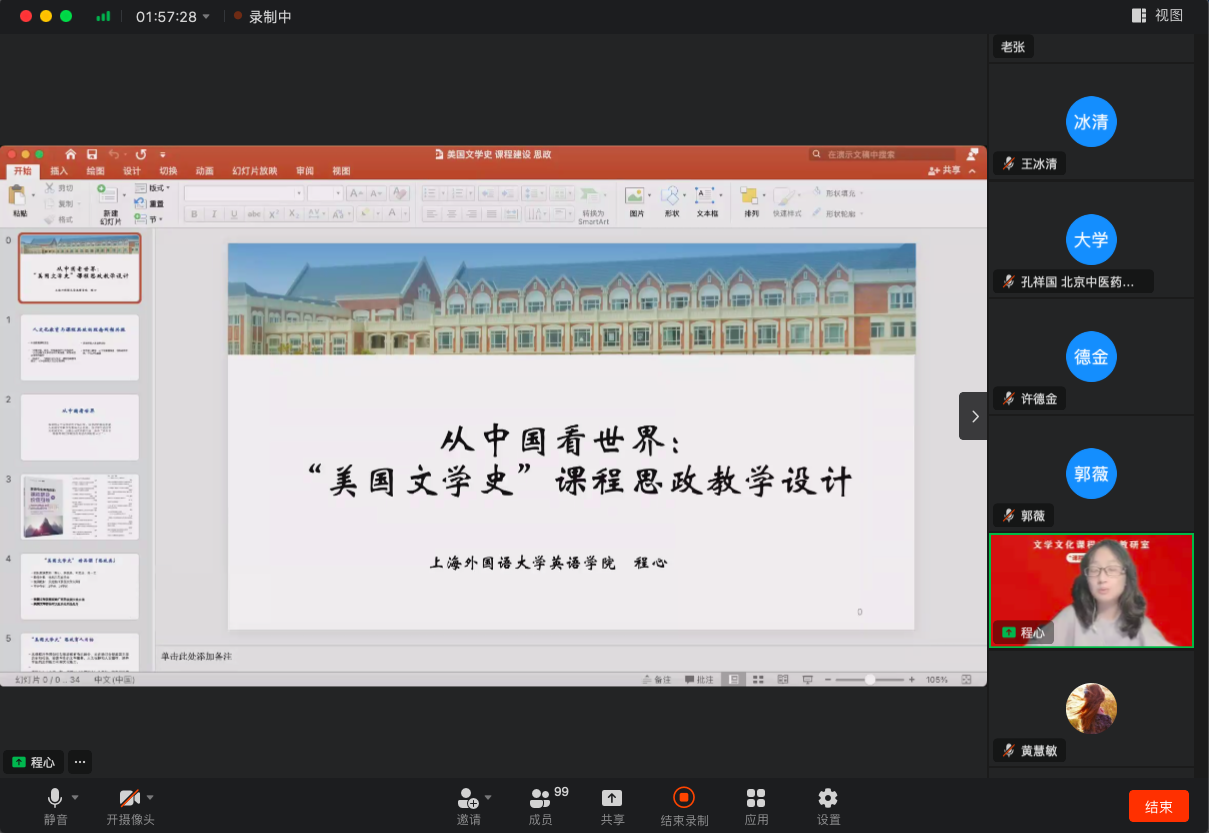Click the more options button beside 程心 label

click(80, 762)
